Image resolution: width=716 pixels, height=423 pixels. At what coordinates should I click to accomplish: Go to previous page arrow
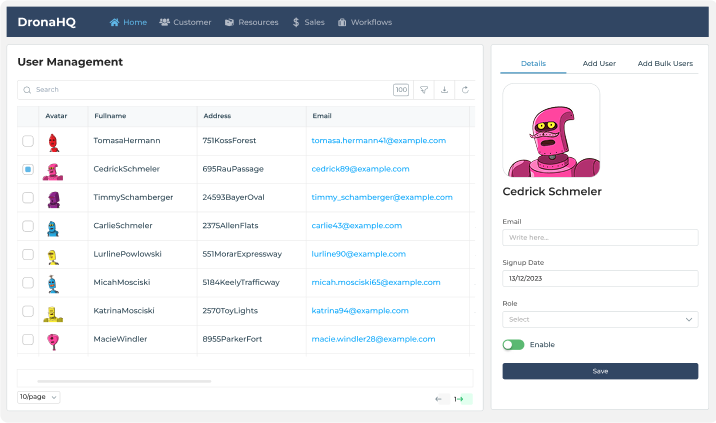click(439, 399)
